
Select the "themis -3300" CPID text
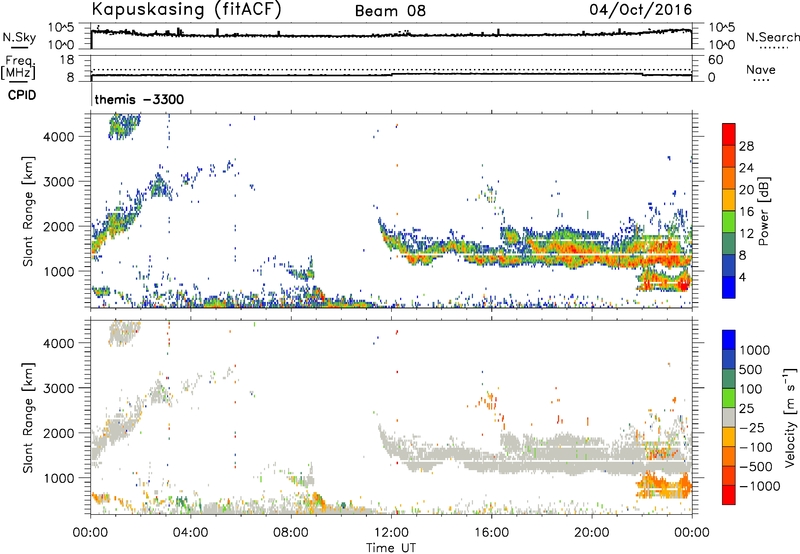[x=139, y=99]
